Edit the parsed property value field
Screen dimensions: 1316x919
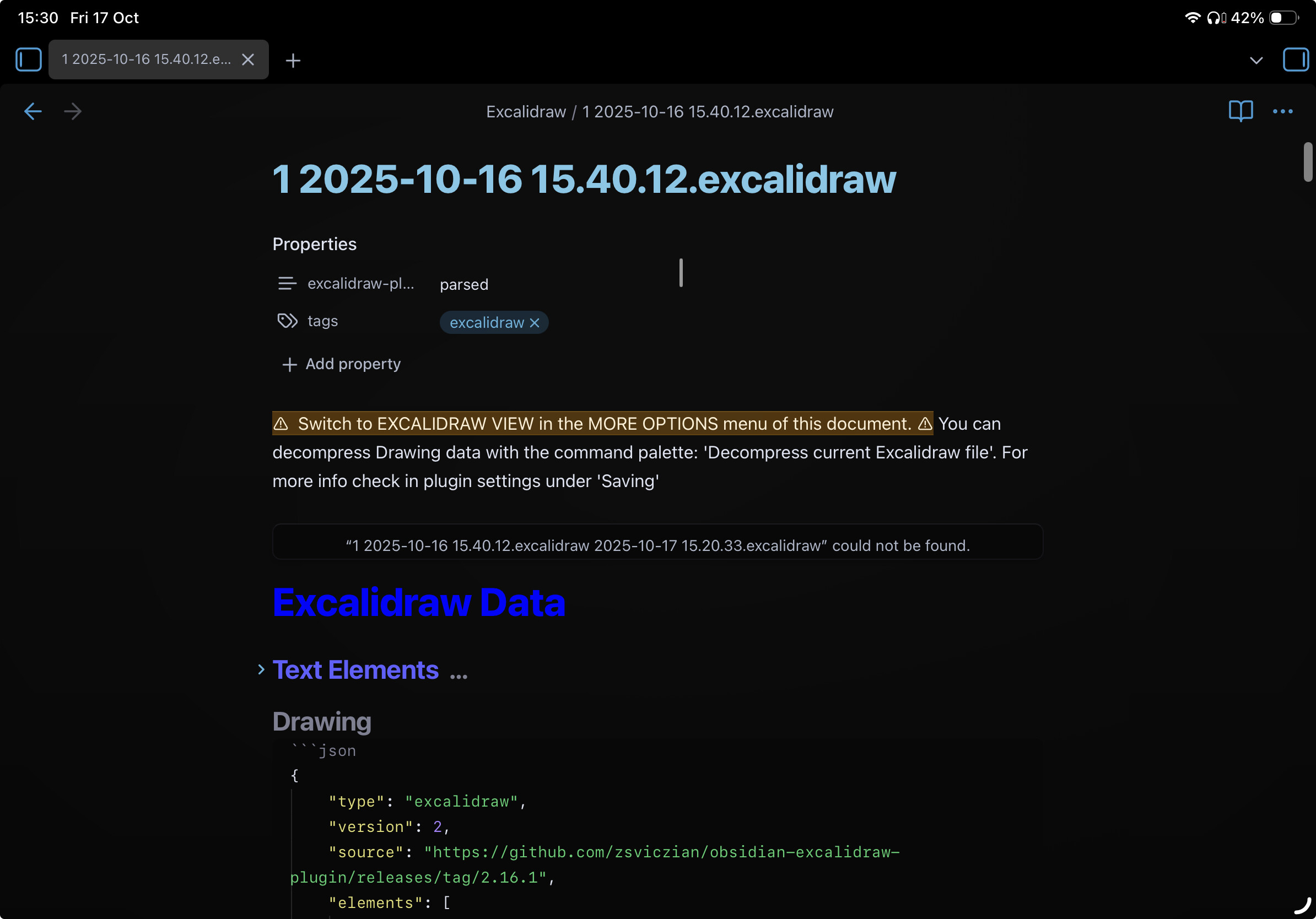coord(464,284)
